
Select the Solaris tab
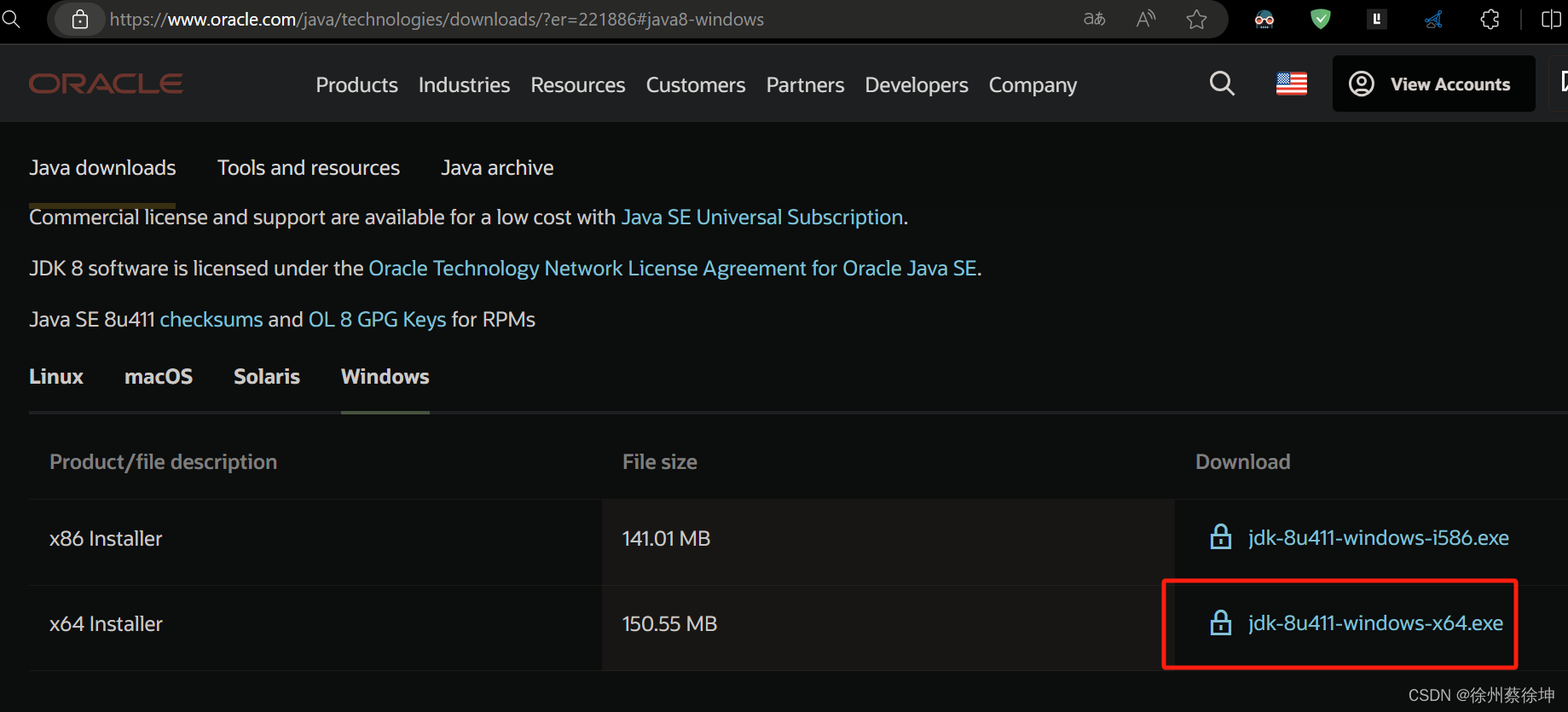click(267, 377)
